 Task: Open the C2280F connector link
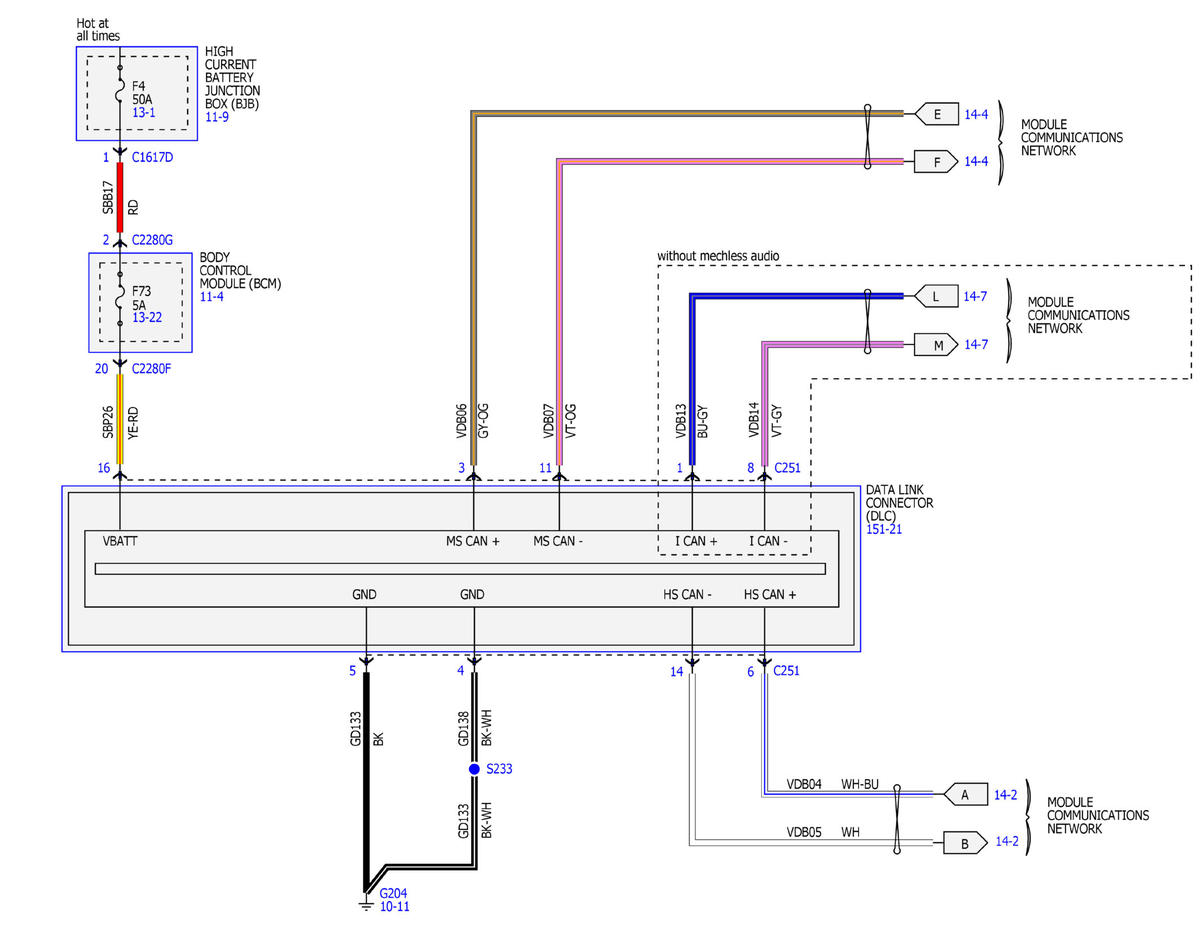[x=152, y=368]
